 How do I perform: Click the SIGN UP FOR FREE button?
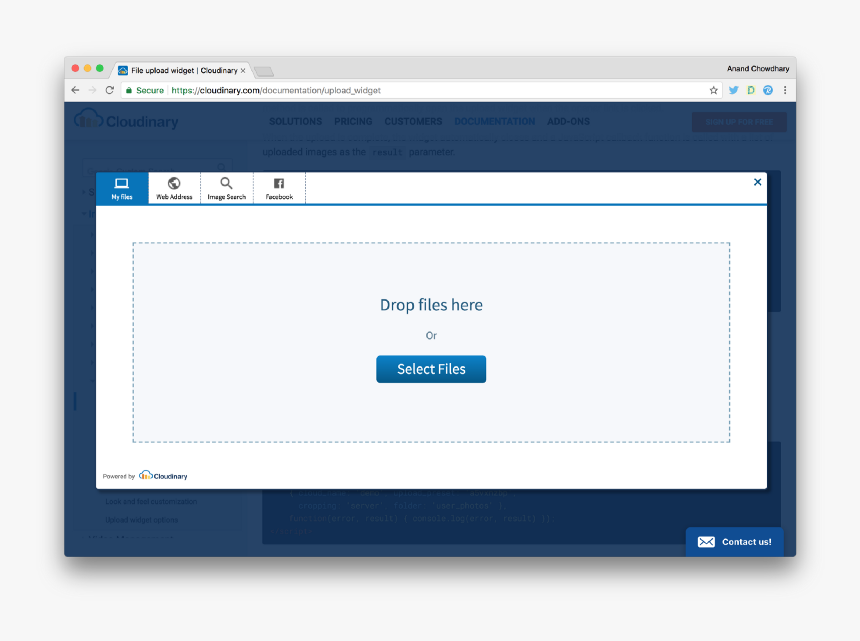739,122
